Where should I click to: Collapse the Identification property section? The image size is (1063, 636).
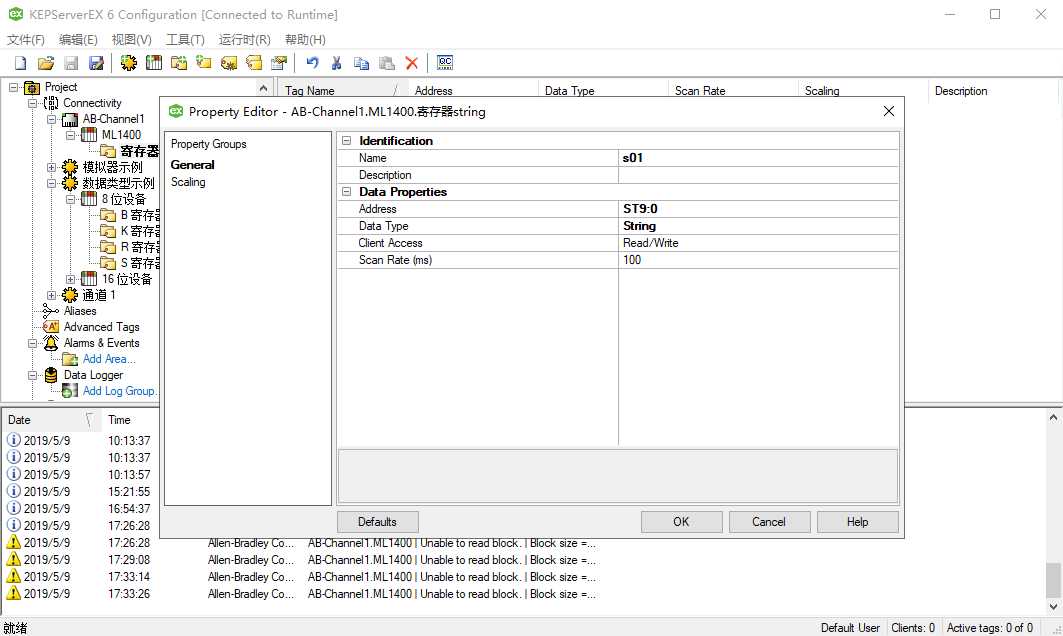[x=346, y=141]
